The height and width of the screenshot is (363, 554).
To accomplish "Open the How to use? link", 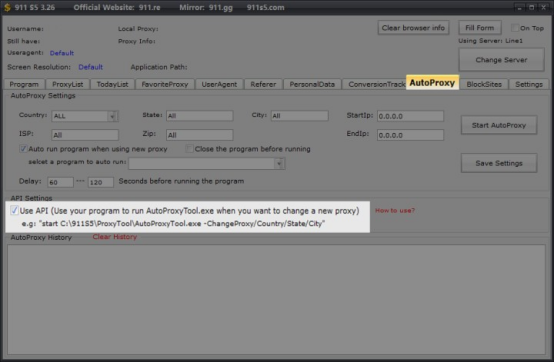I will [395, 211].
